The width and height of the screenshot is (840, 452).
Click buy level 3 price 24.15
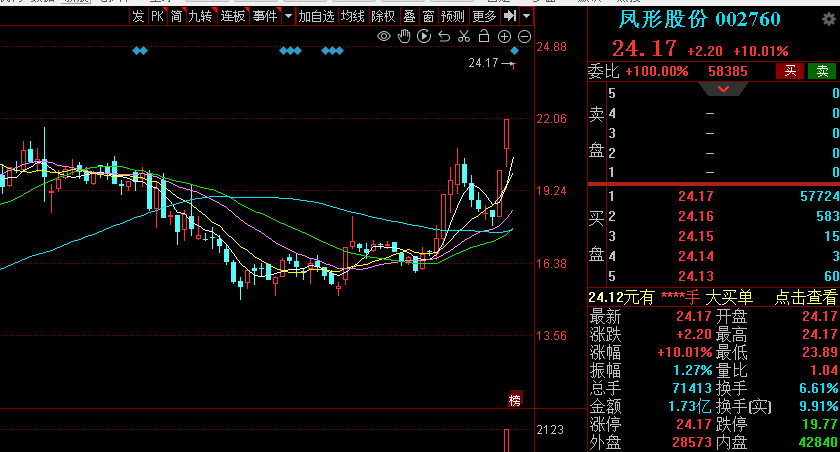click(696, 236)
